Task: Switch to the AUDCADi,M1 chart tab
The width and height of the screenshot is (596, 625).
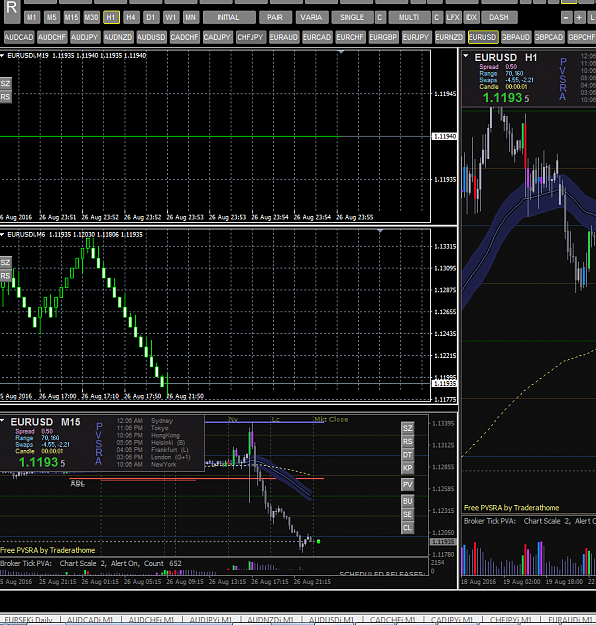Action: click(x=90, y=620)
